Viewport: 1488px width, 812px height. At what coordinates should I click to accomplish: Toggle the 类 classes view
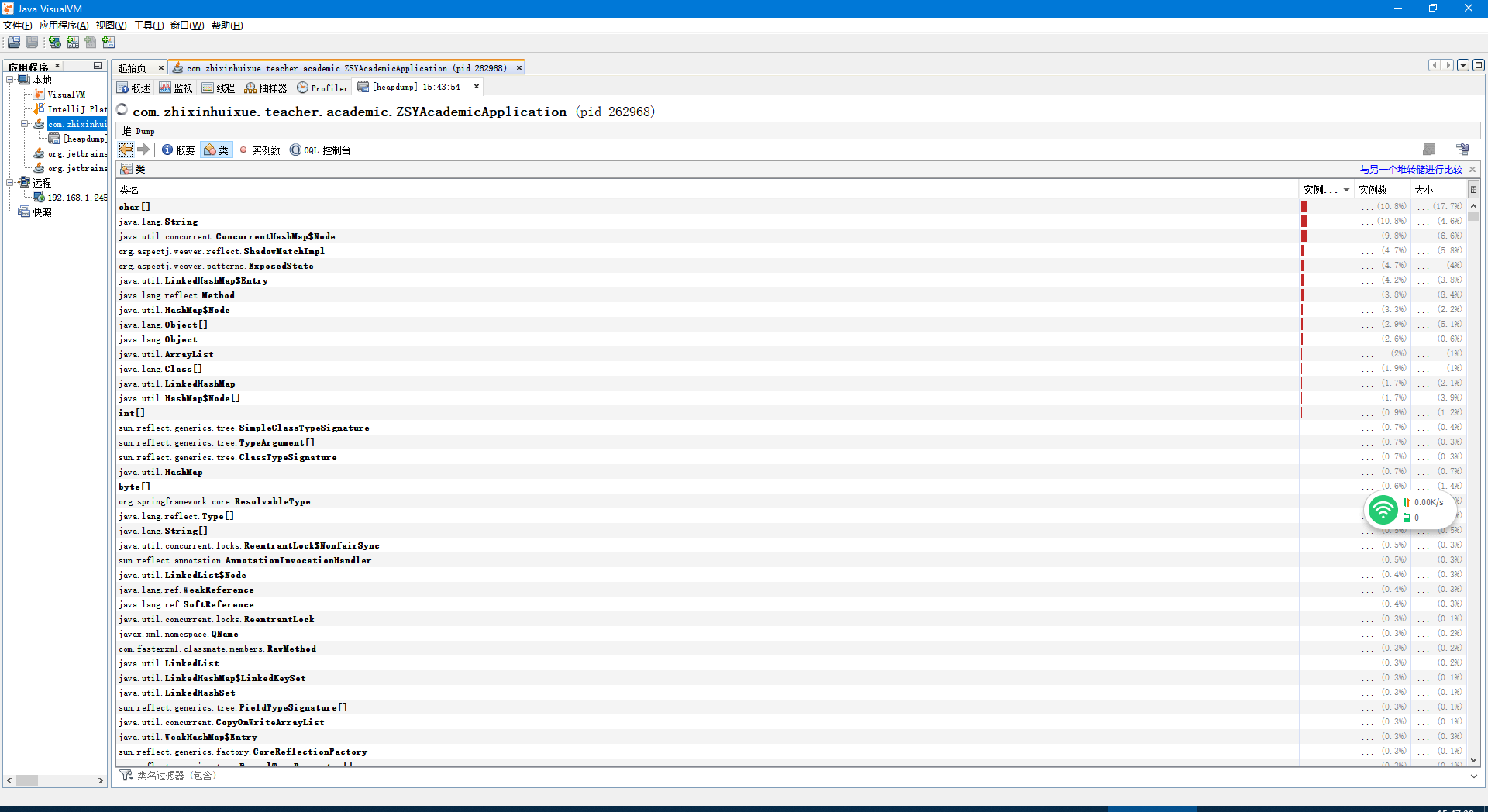pyautogui.click(x=216, y=150)
